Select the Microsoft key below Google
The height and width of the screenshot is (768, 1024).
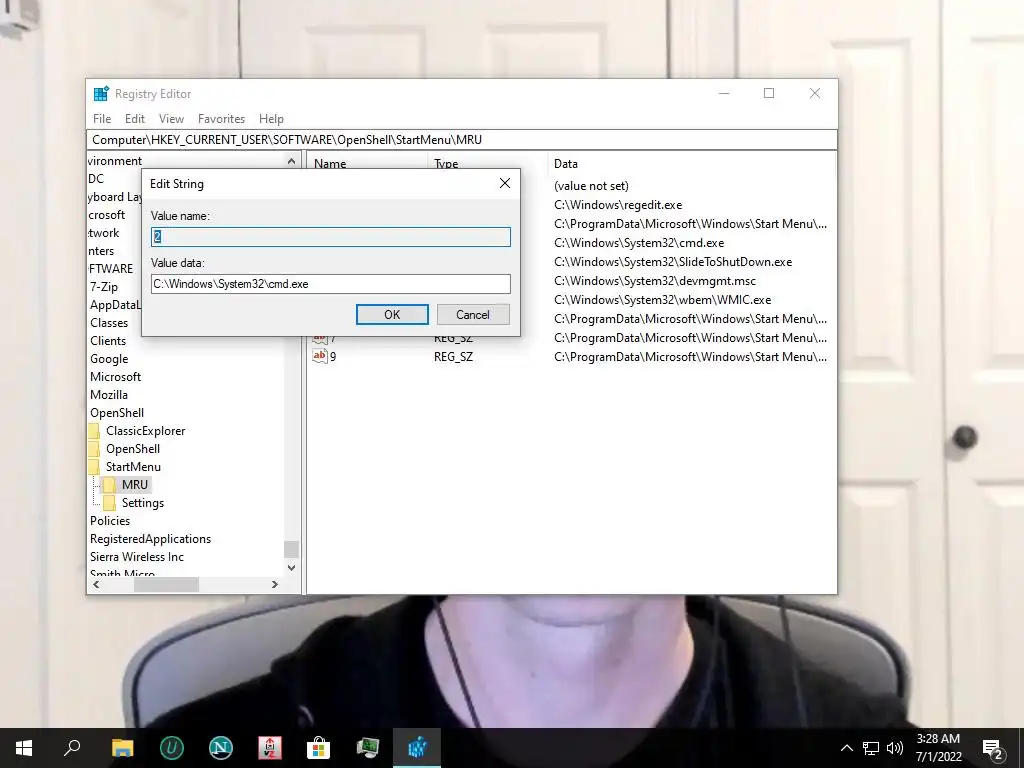coord(116,377)
